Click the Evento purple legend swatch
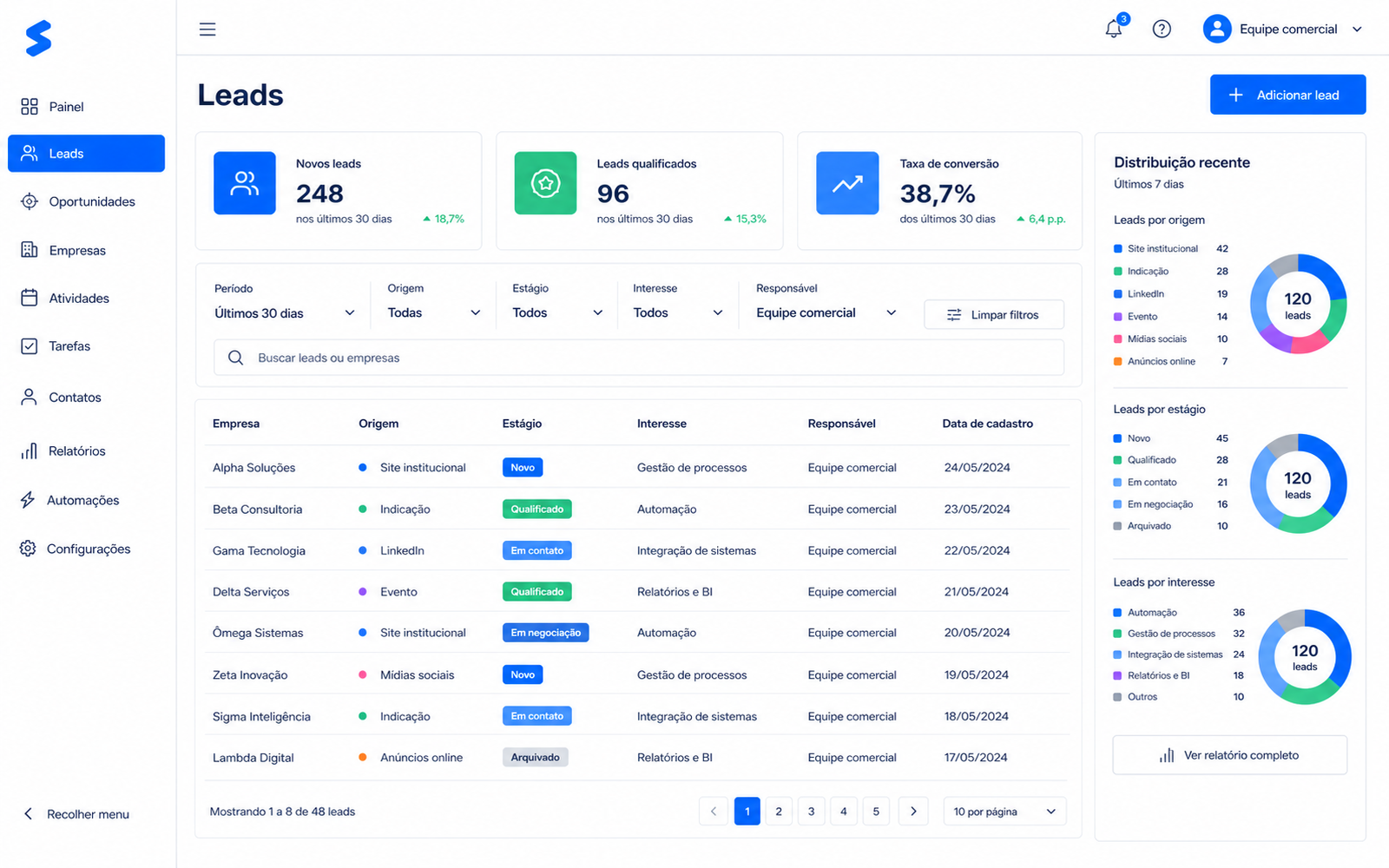 [x=1118, y=317]
